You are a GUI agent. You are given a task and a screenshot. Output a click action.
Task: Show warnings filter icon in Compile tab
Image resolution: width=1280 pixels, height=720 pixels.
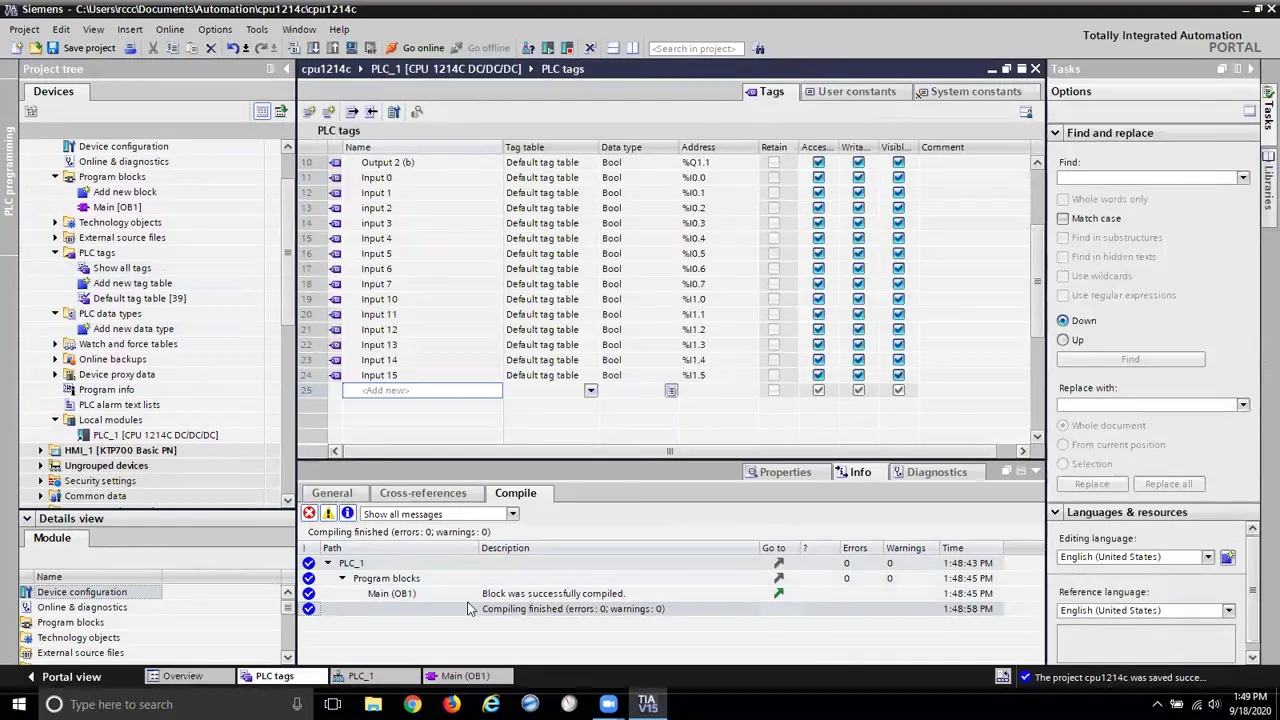(328, 513)
